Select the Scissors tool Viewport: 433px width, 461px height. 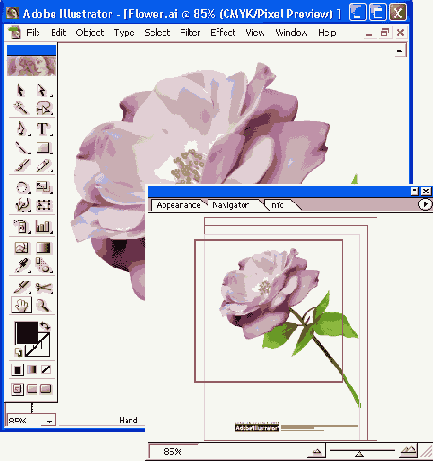click(x=43, y=287)
